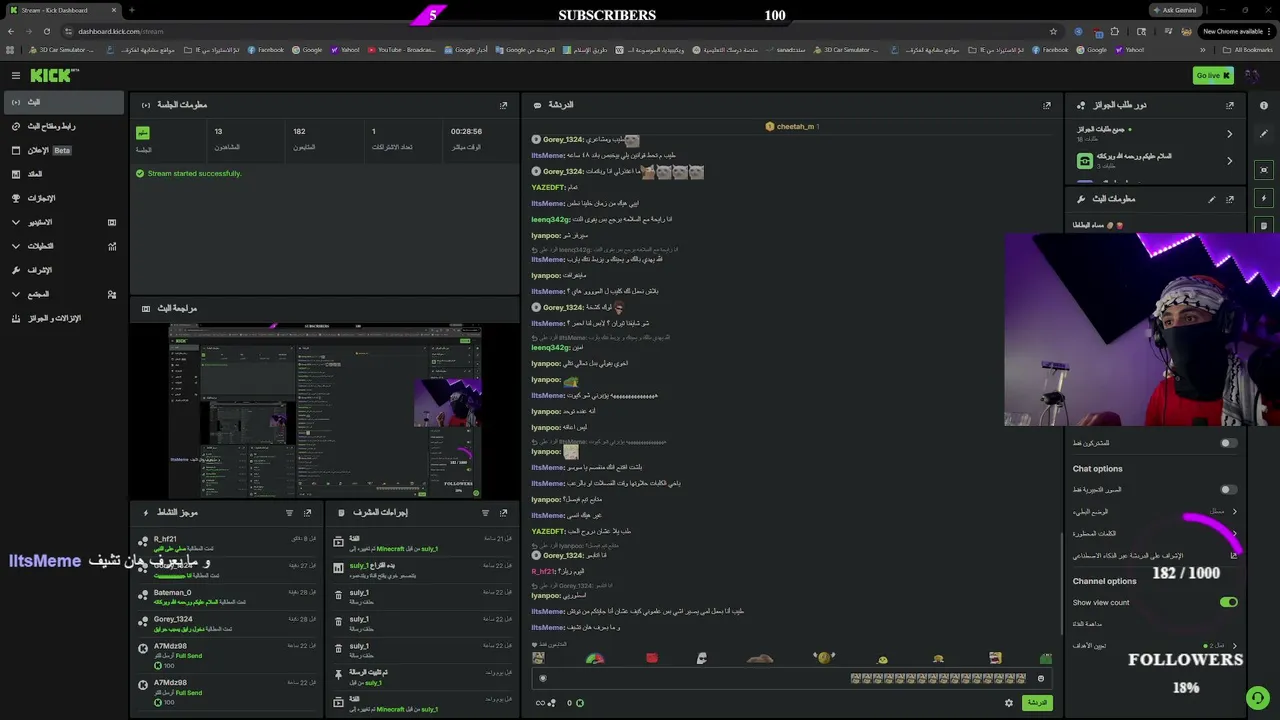Open a new browser tab
Image resolution: width=1280 pixels, height=720 pixels.
pos(131,10)
